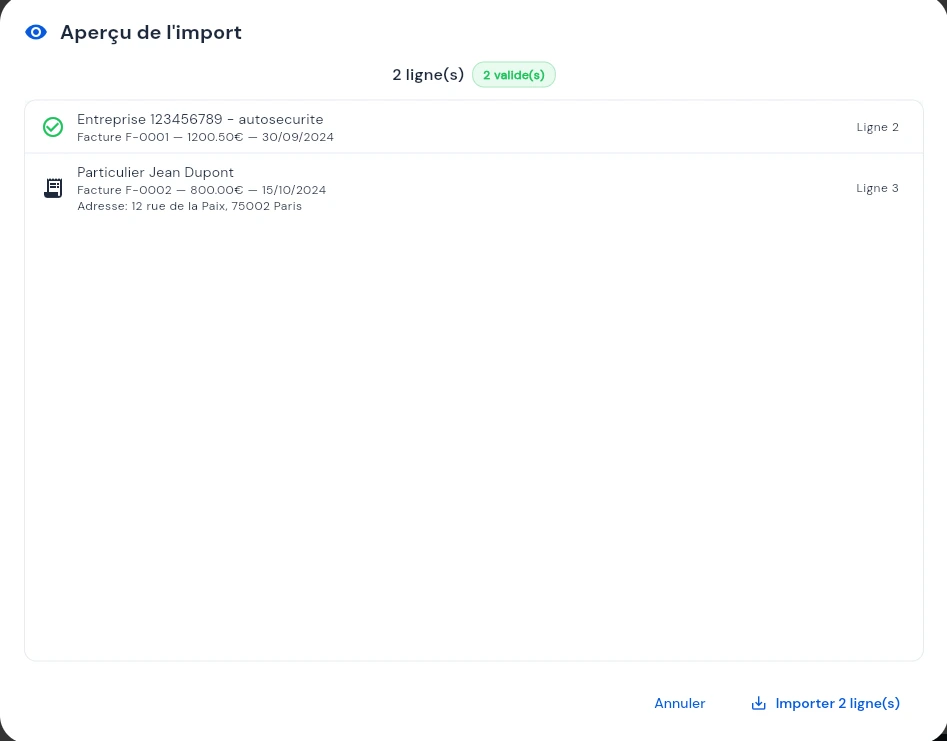Click the 800.00€ amount on the Particulier row
Viewport: 947px width, 741px height.
(x=215, y=190)
